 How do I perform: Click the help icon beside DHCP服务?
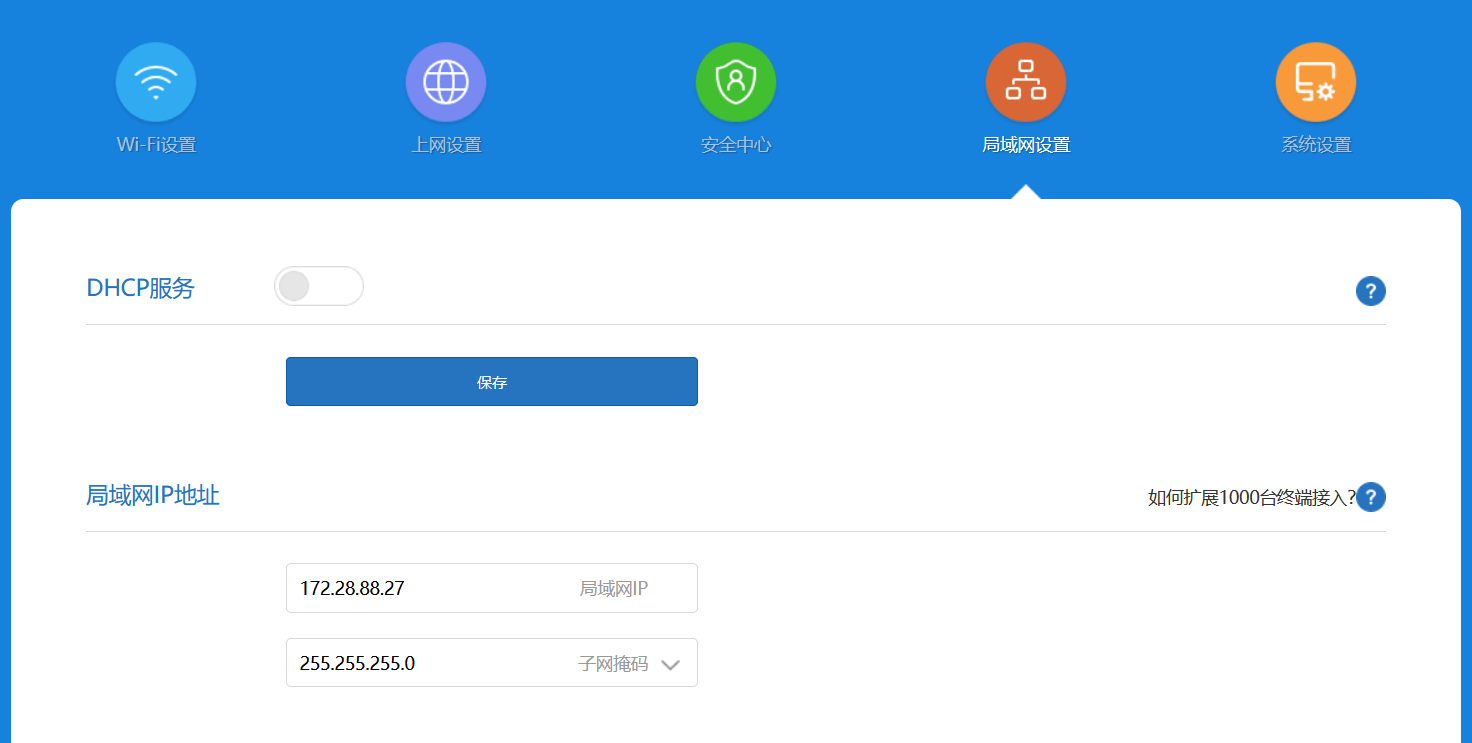(x=1370, y=291)
